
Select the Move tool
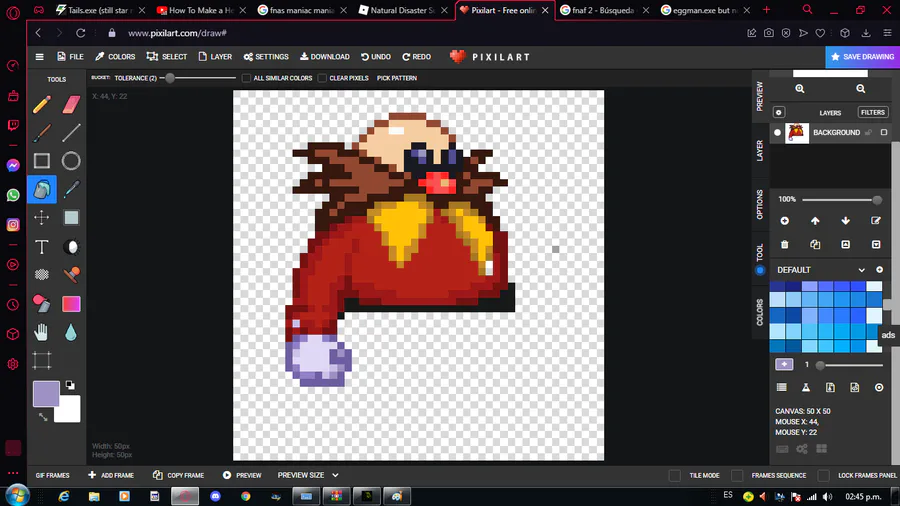[42, 217]
